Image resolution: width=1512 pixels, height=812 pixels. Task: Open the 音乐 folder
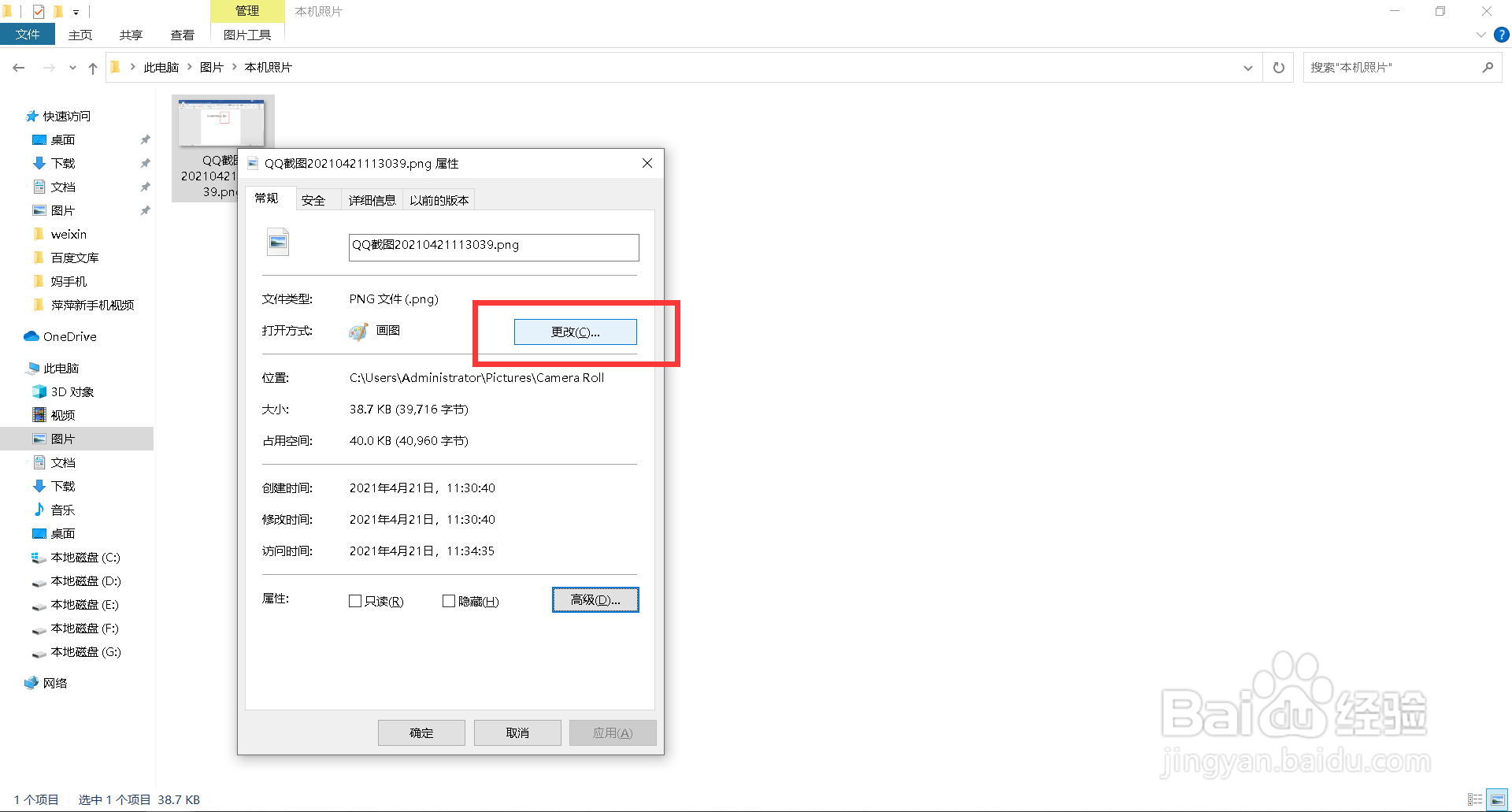63,510
